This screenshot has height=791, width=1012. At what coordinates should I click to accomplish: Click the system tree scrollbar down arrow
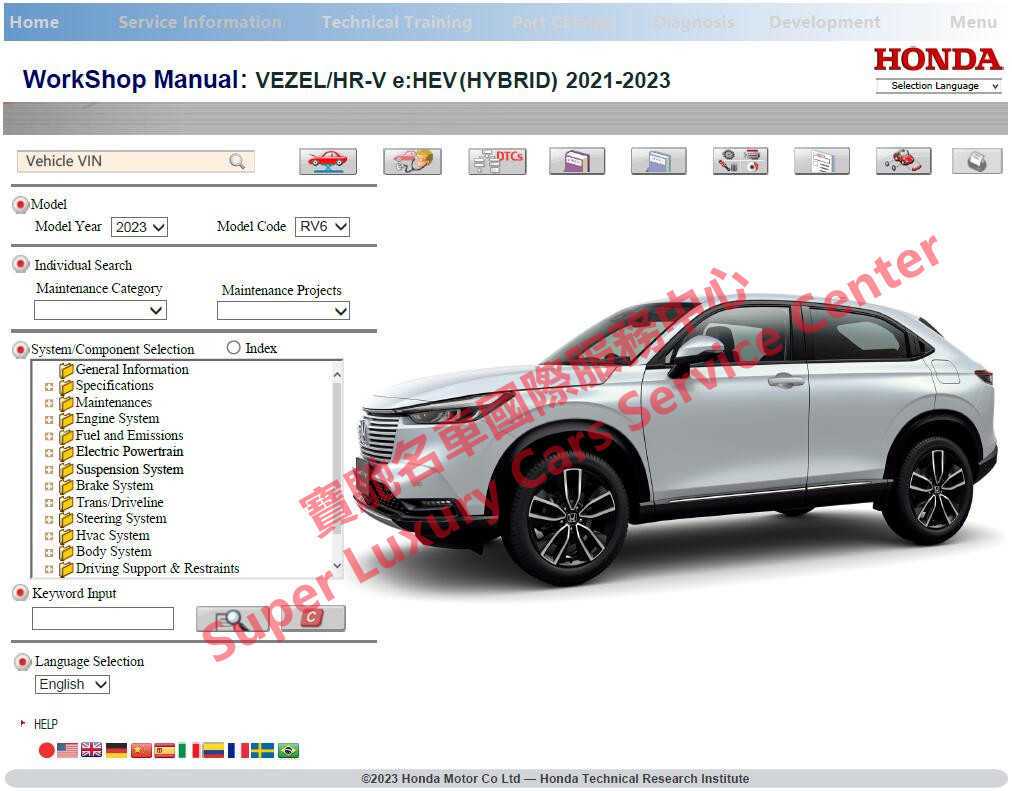pyautogui.click(x=337, y=565)
